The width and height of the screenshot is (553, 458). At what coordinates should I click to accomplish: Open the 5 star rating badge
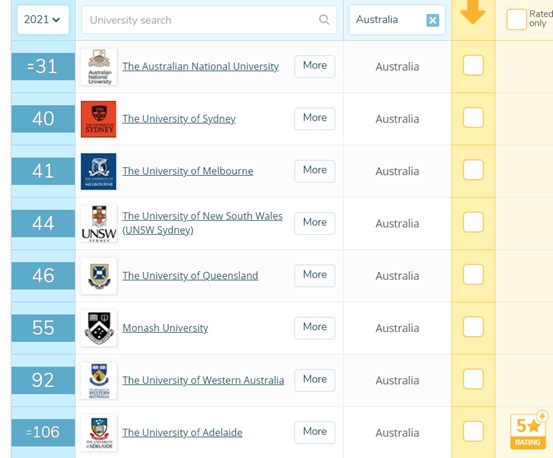pos(528,431)
